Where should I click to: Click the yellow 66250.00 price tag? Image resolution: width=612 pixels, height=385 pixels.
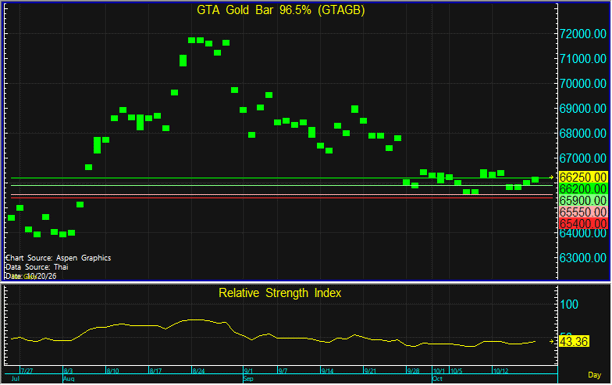coord(583,177)
